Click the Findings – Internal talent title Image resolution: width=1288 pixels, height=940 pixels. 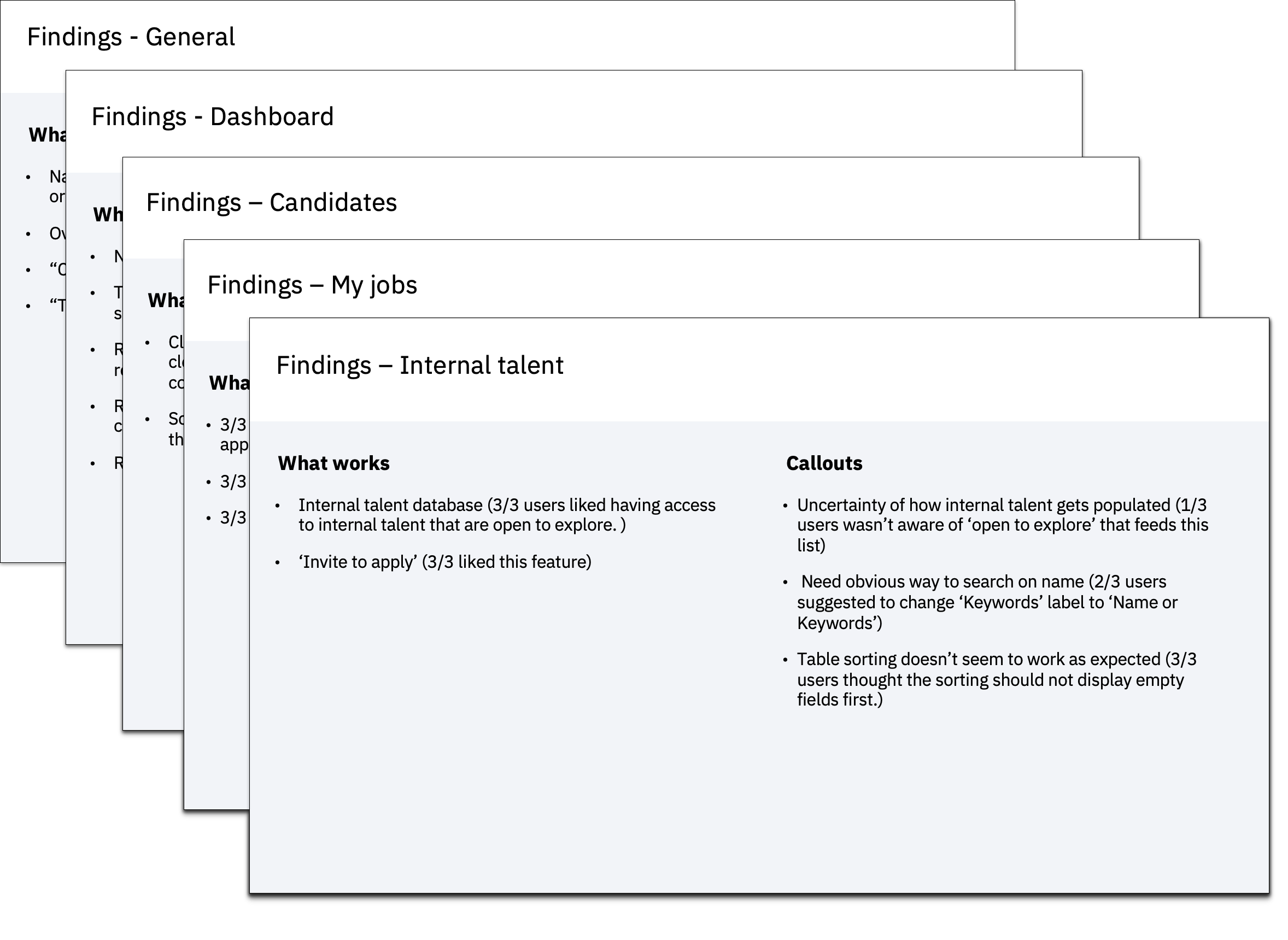coord(419,365)
